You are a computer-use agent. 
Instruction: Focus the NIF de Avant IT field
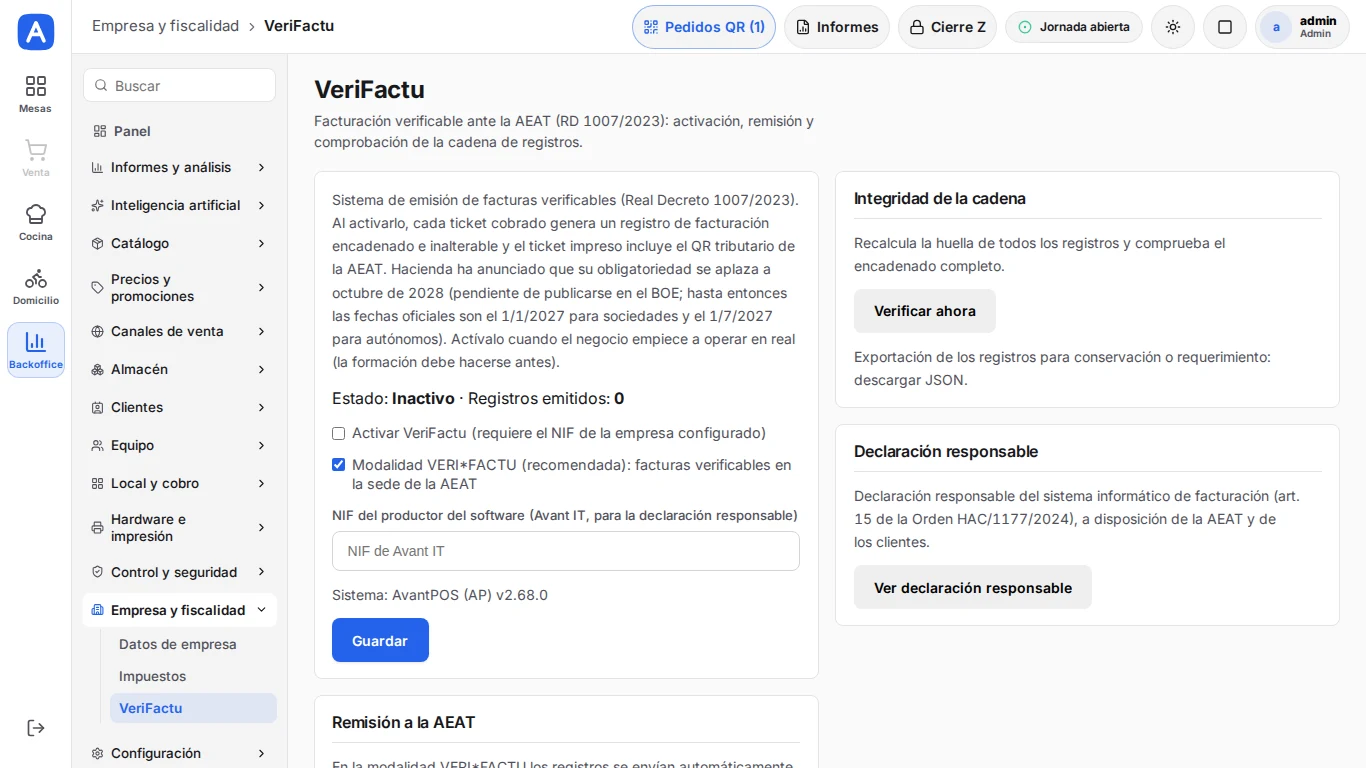566,551
